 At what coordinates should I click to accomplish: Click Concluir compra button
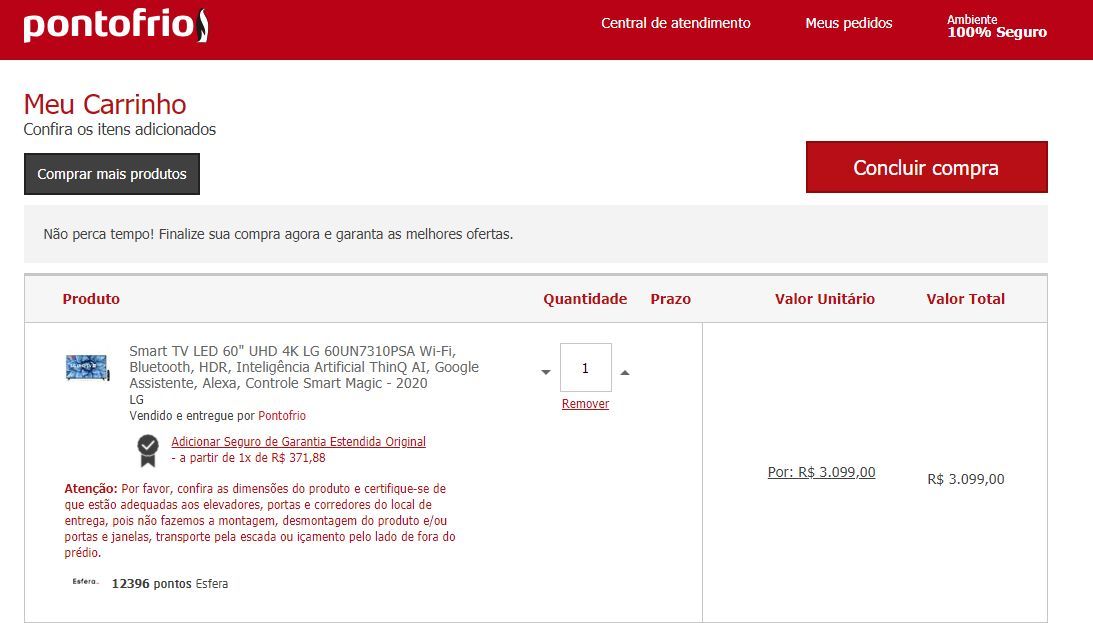point(926,167)
